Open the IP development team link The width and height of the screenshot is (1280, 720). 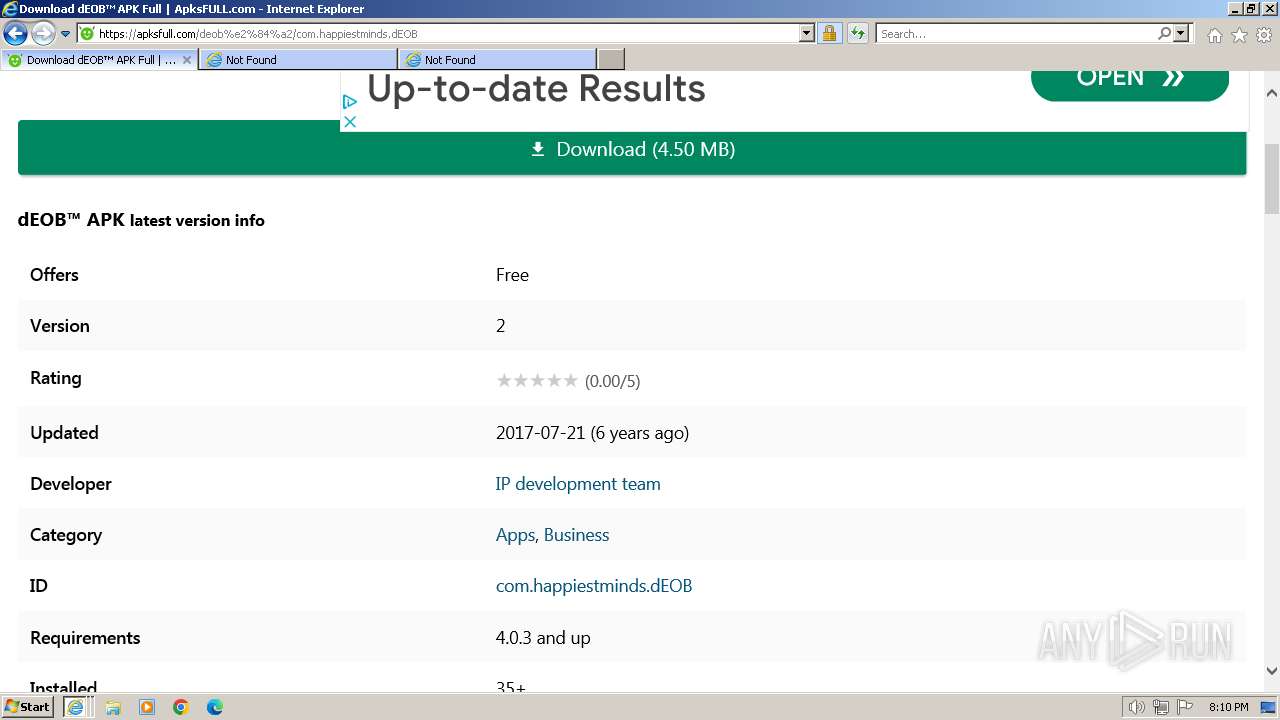click(578, 484)
